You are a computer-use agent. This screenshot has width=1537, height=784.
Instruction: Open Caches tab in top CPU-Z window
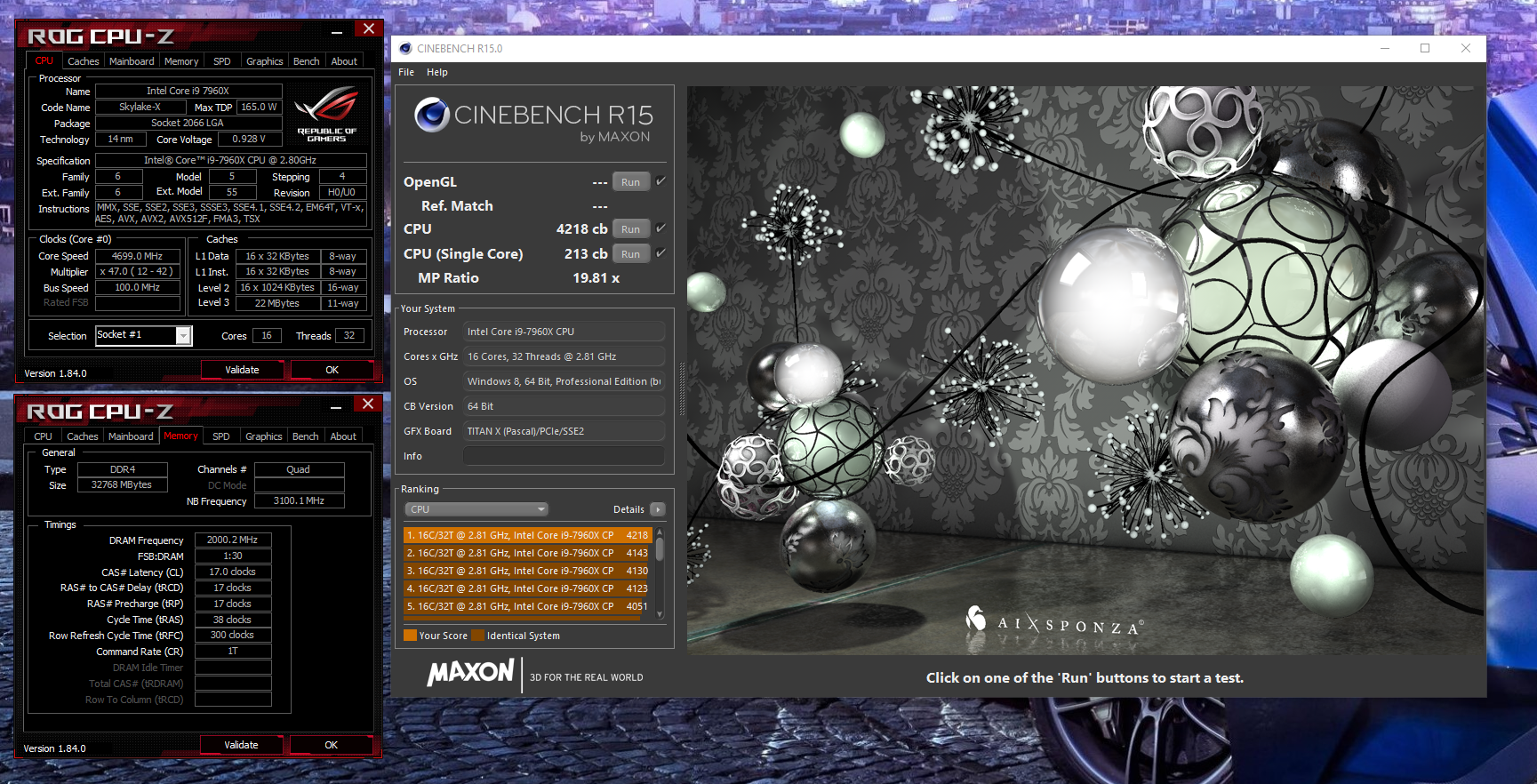click(x=84, y=61)
